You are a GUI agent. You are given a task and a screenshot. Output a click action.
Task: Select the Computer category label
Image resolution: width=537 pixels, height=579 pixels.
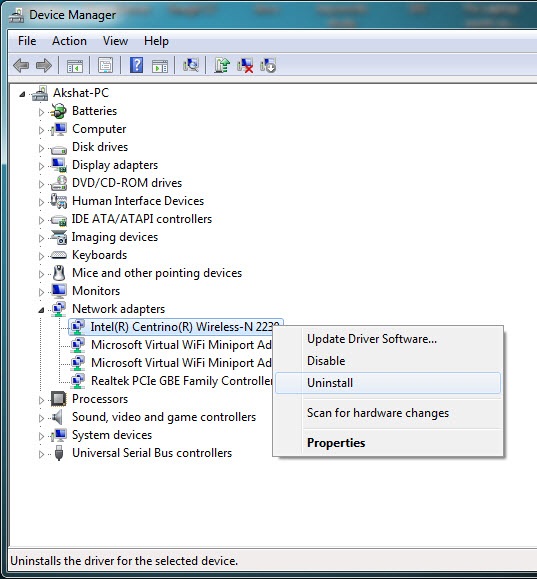[x=99, y=129]
